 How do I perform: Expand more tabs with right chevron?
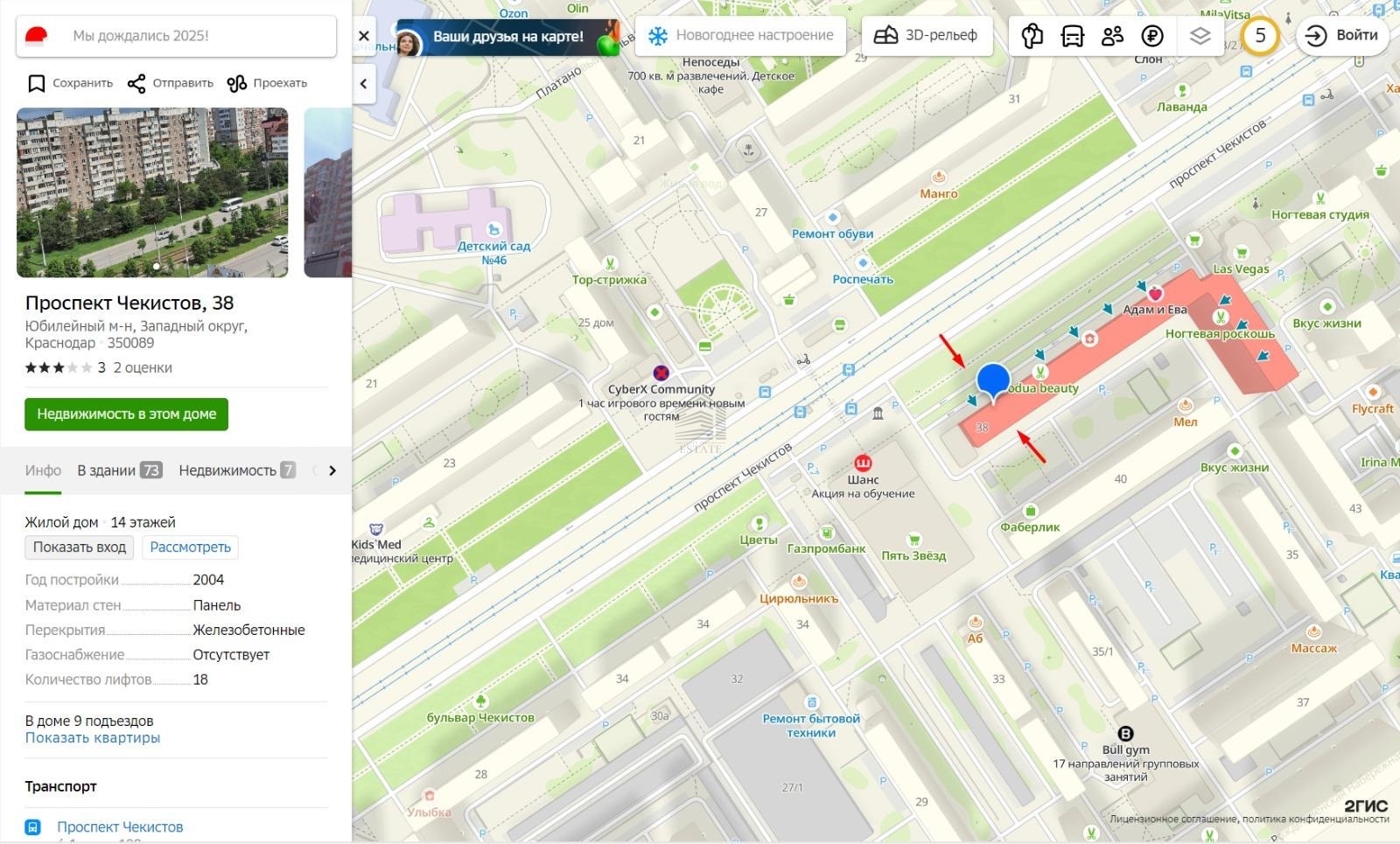332,471
